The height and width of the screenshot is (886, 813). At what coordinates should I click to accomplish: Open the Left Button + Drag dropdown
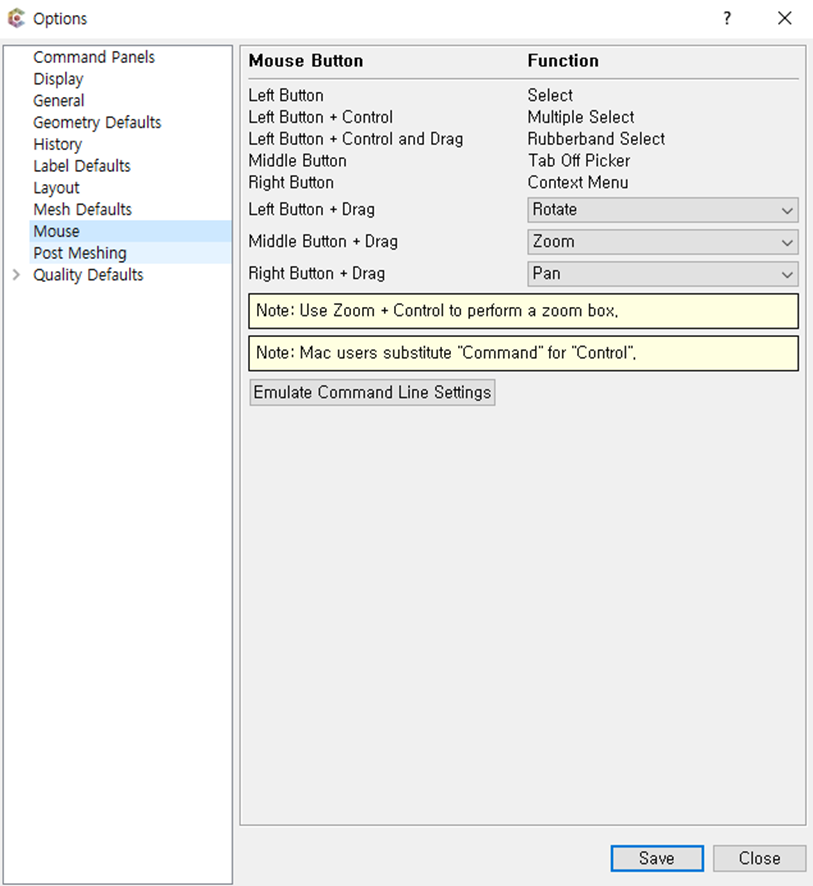pyautogui.click(x=663, y=210)
